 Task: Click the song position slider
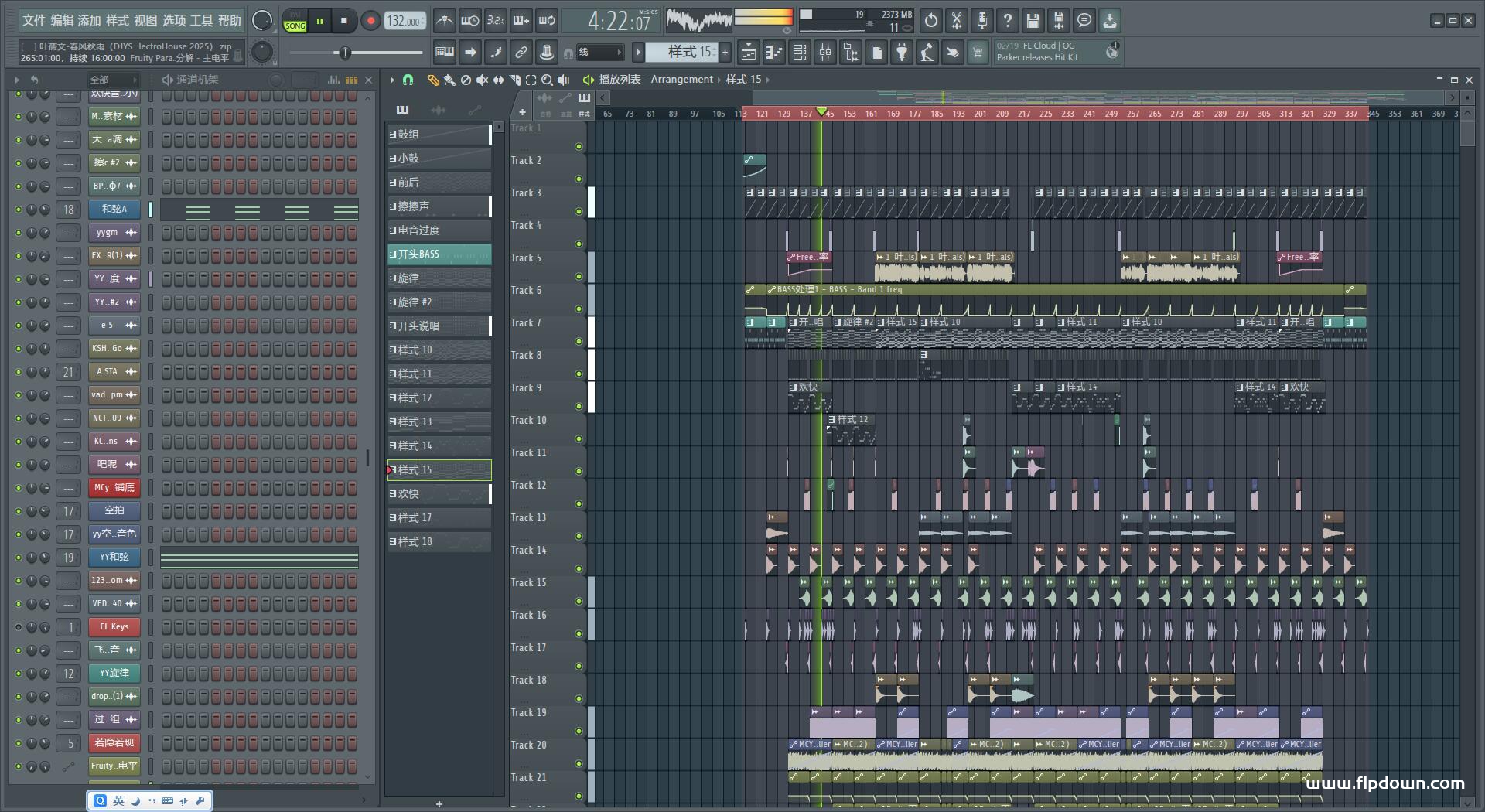(357, 53)
